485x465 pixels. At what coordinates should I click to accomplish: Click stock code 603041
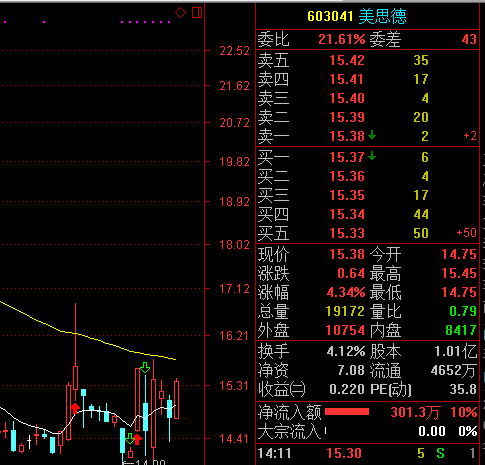330,16
